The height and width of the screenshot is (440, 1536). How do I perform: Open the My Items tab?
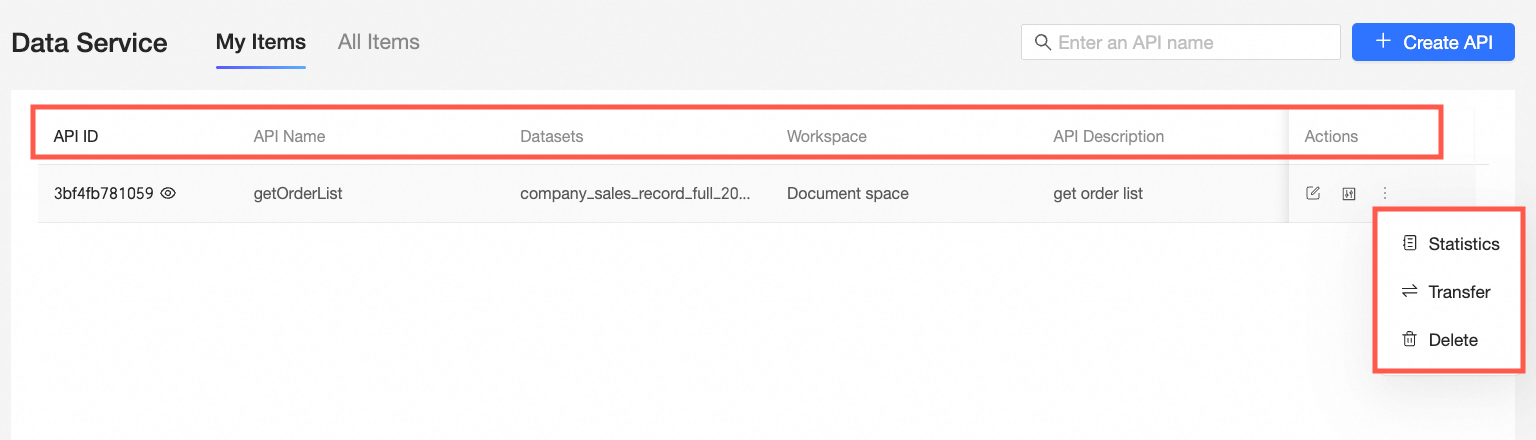tap(260, 42)
